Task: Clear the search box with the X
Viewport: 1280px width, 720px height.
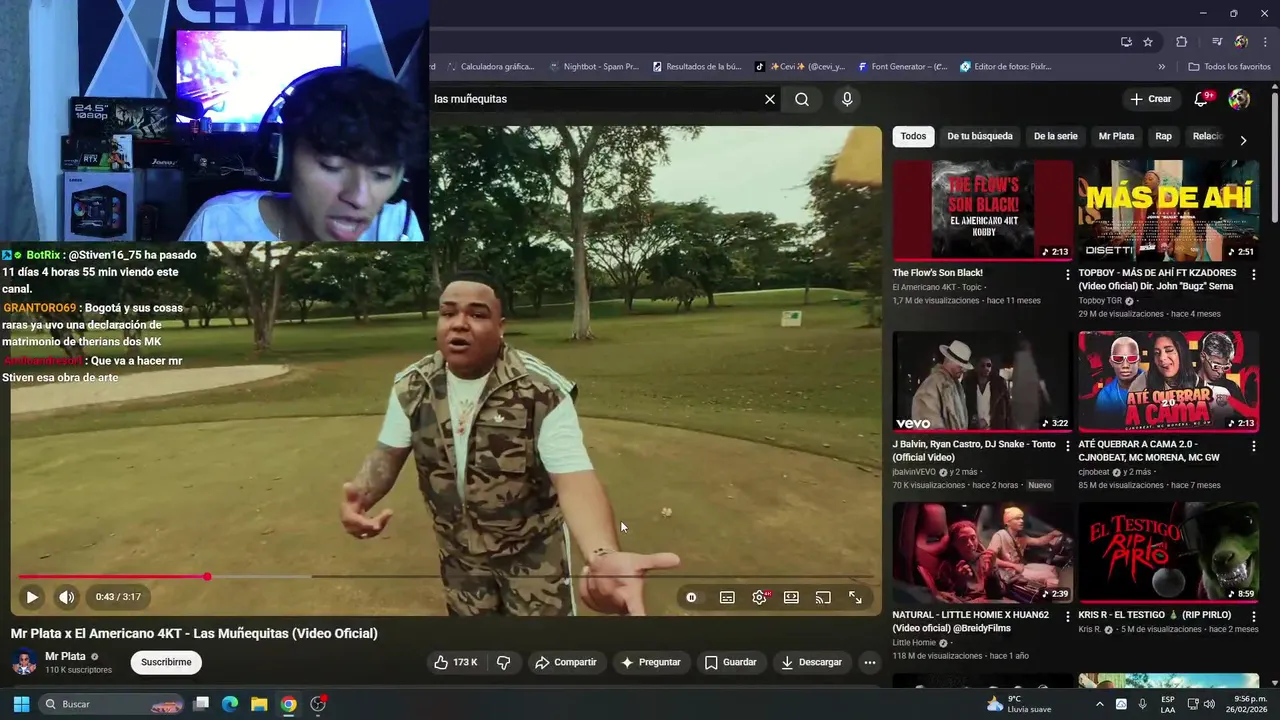Action: [x=770, y=99]
